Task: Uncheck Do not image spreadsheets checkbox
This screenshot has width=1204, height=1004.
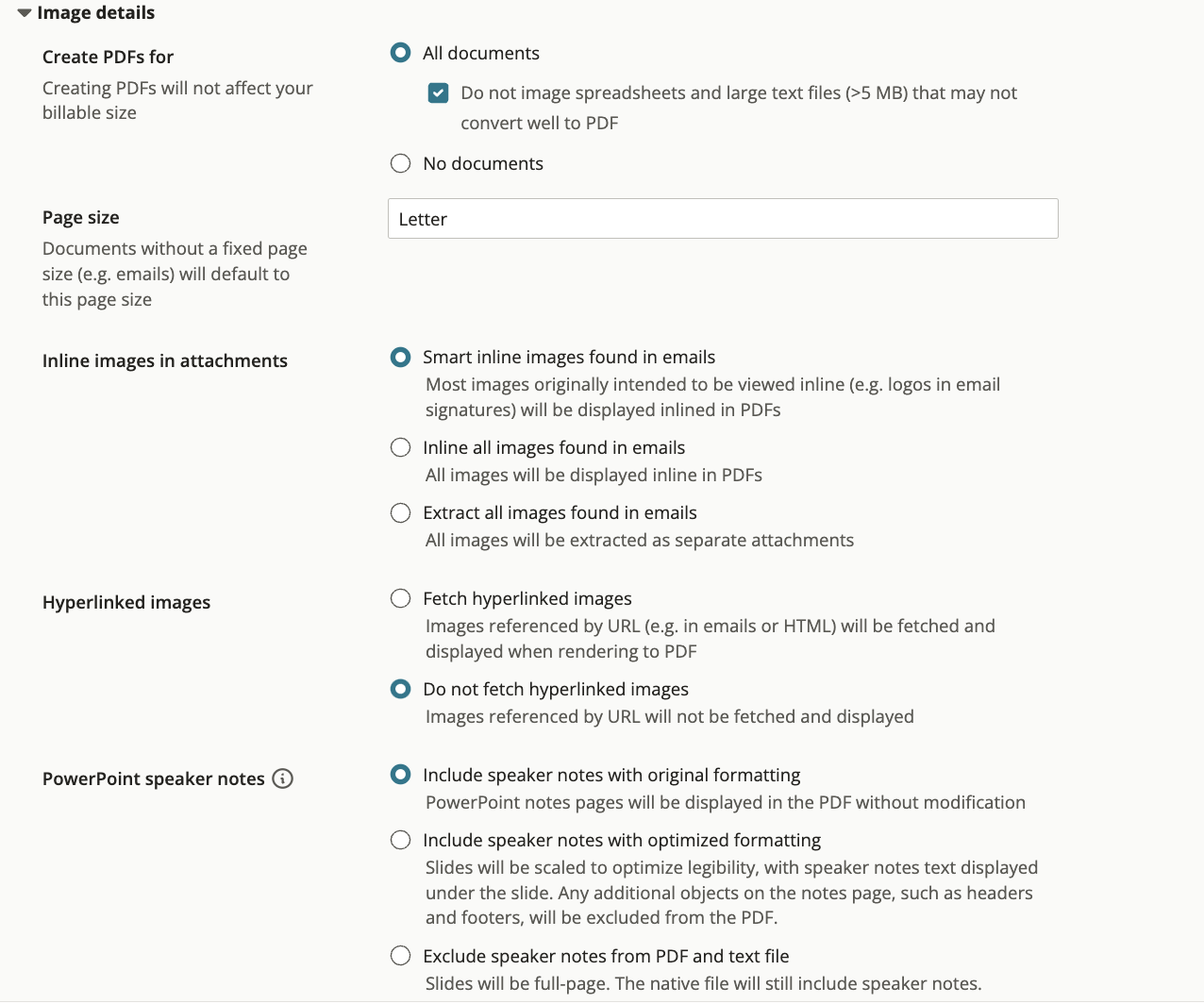Action: pyautogui.click(x=438, y=92)
